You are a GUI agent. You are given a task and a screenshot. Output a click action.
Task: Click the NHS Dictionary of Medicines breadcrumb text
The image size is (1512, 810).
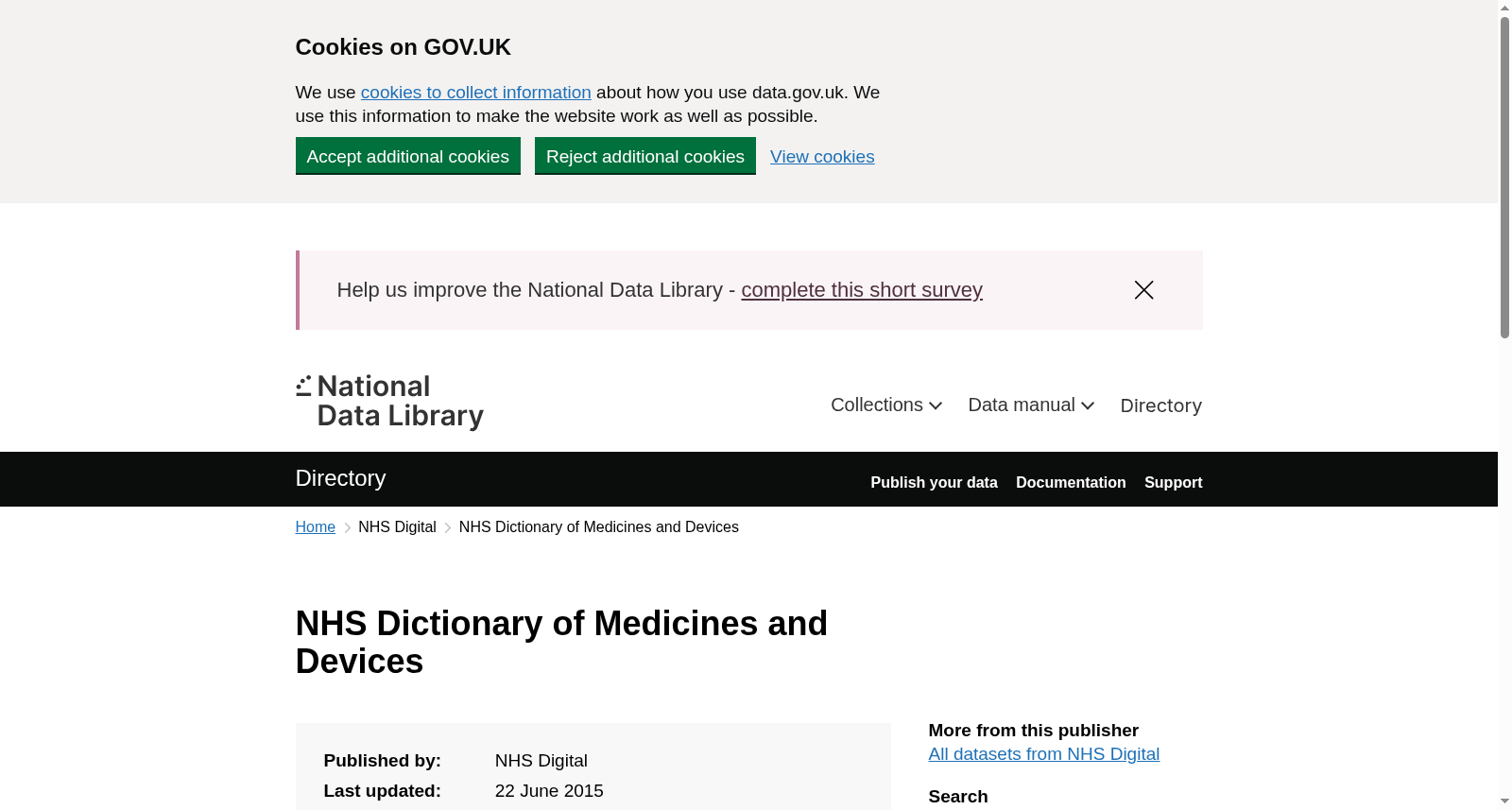click(599, 527)
